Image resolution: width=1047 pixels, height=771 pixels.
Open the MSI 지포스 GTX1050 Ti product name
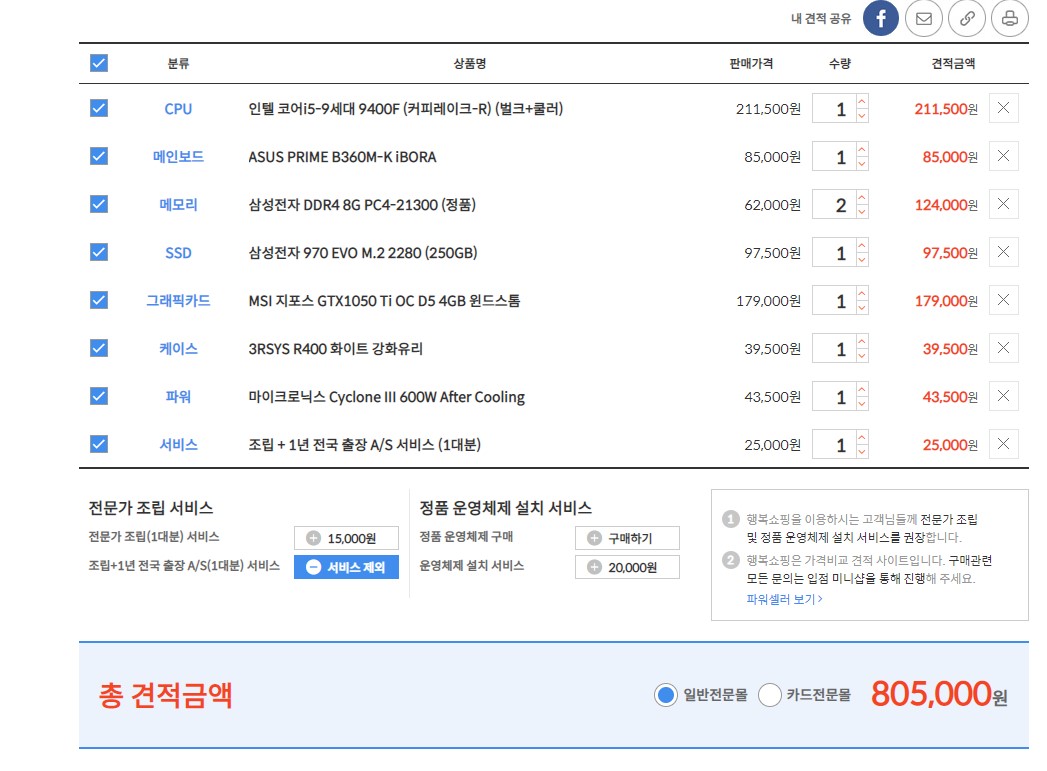click(x=384, y=301)
